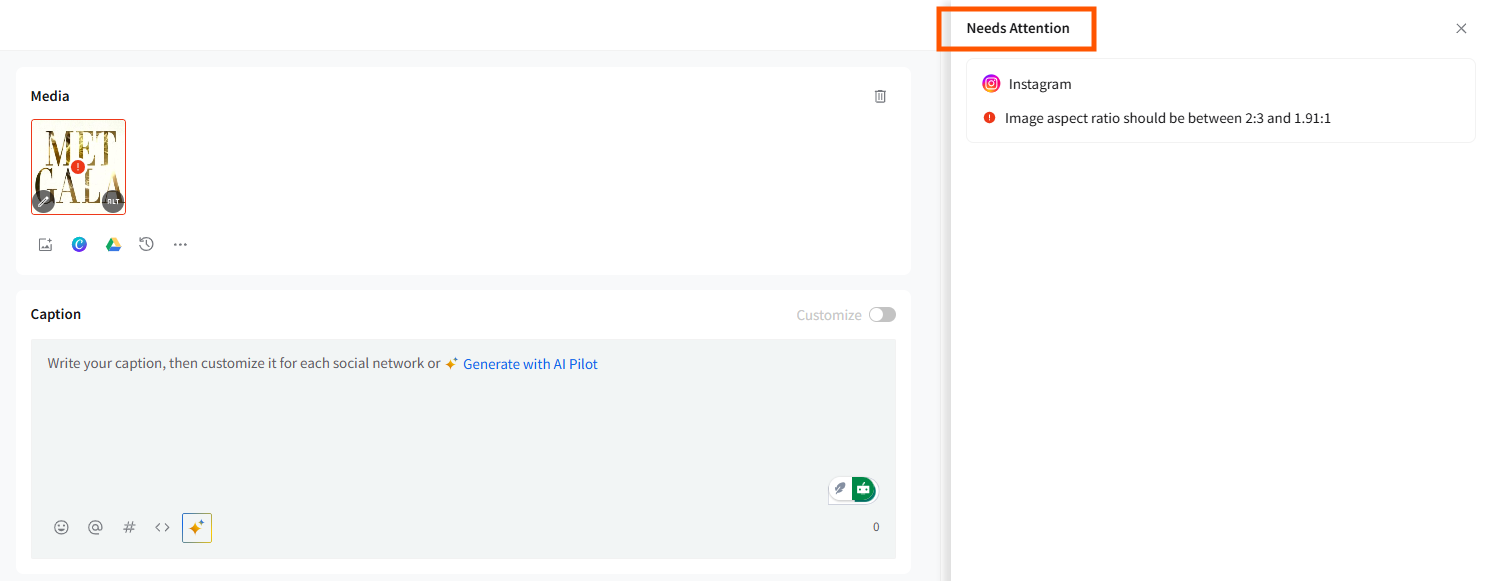Image resolution: width=1490 pixels, height=581 pixels.
Task: Click the Instagram logo icon
Action: point(991,84)
